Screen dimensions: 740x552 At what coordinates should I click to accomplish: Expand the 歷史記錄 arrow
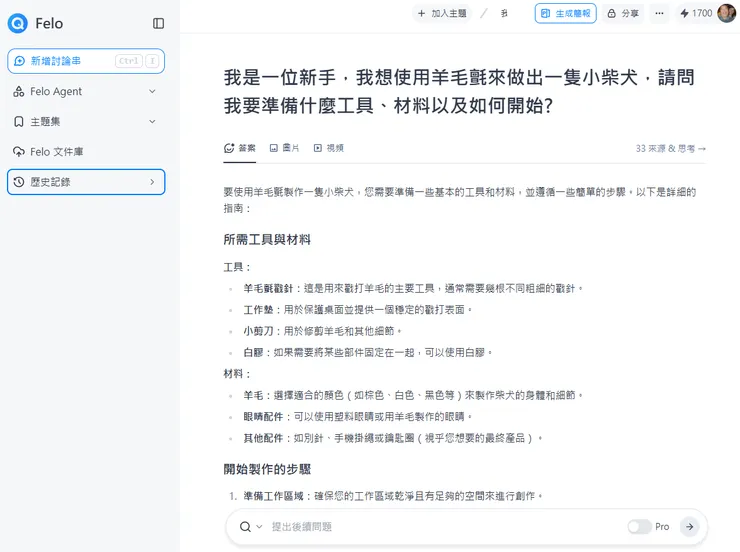152,182
